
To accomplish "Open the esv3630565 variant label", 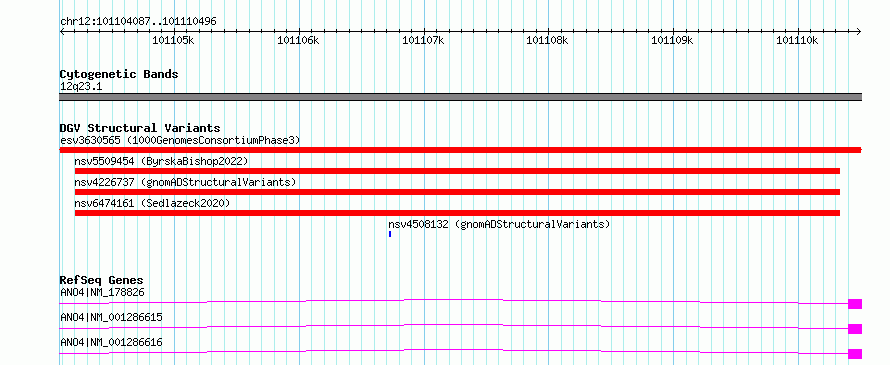I will (180, 140).
